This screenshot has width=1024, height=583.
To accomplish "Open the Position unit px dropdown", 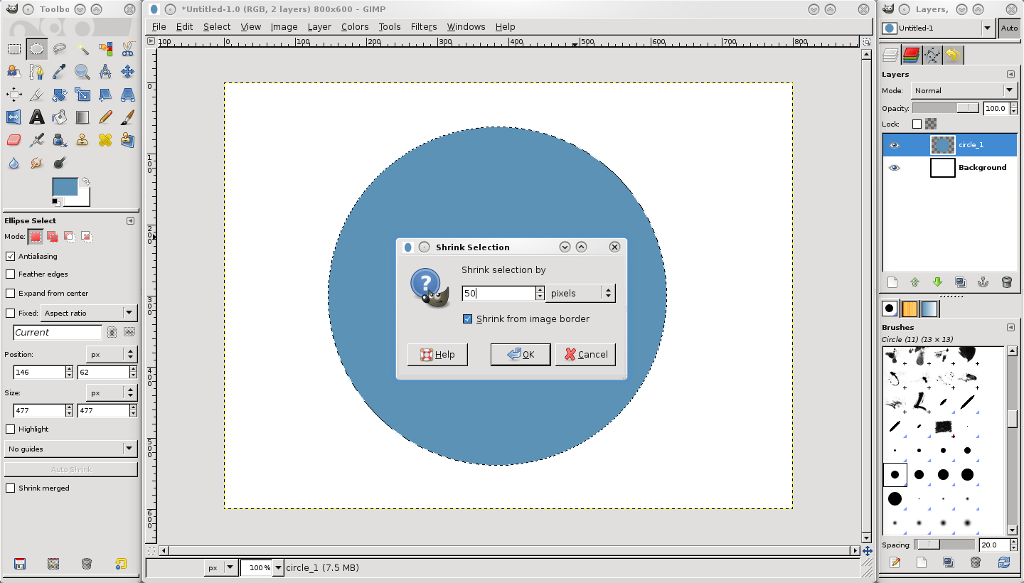I will 111,354.
